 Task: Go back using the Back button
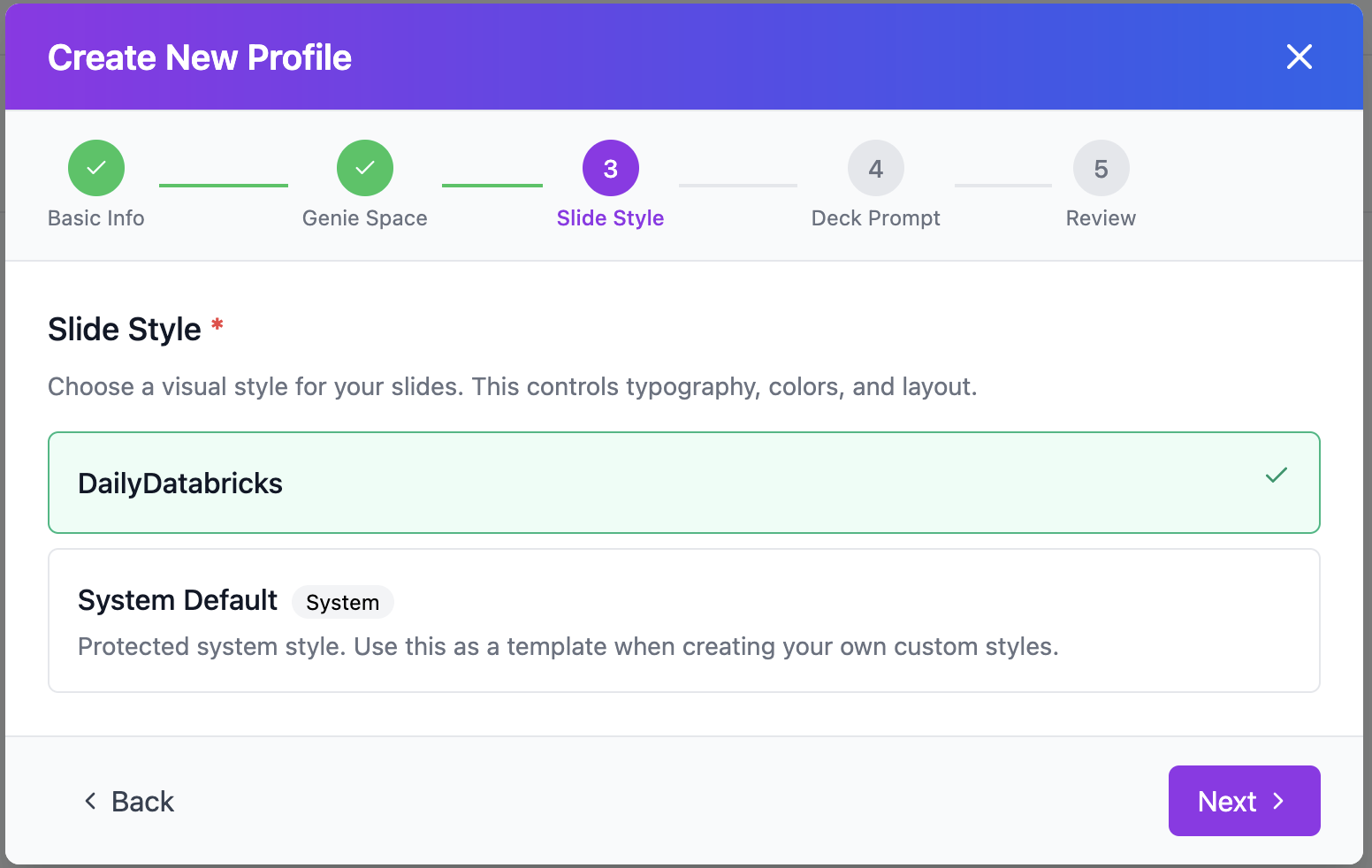click(129, 801)
